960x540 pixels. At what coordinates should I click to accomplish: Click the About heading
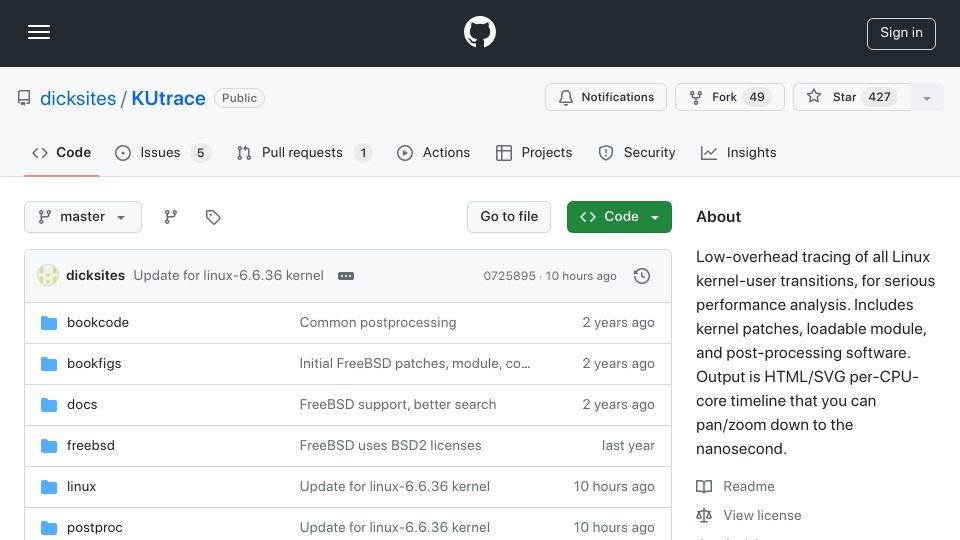(718, 217)
